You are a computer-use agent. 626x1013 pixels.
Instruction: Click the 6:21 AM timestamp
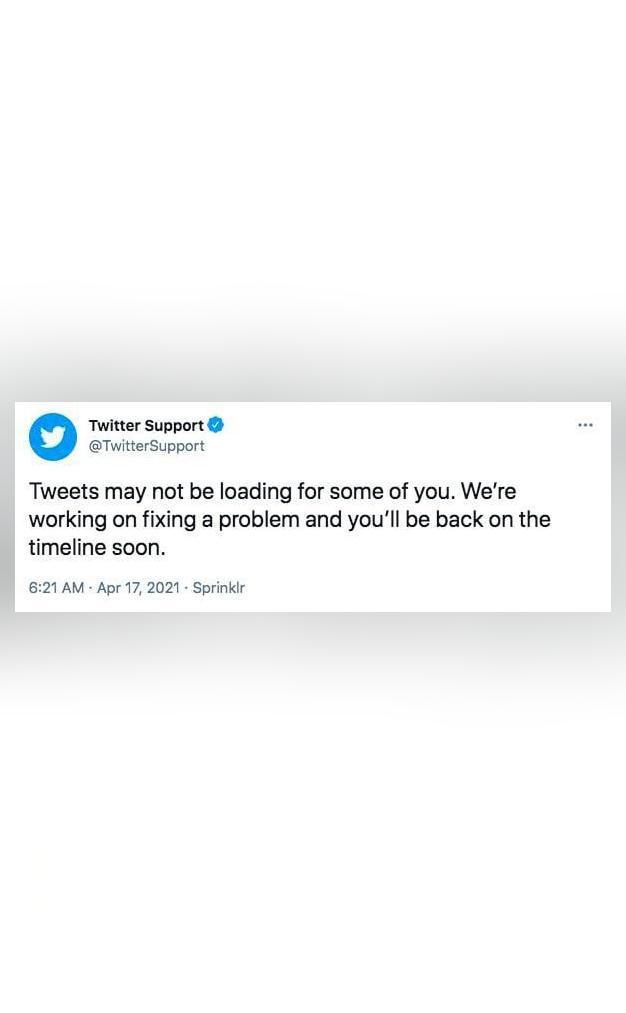click(56, 588)
